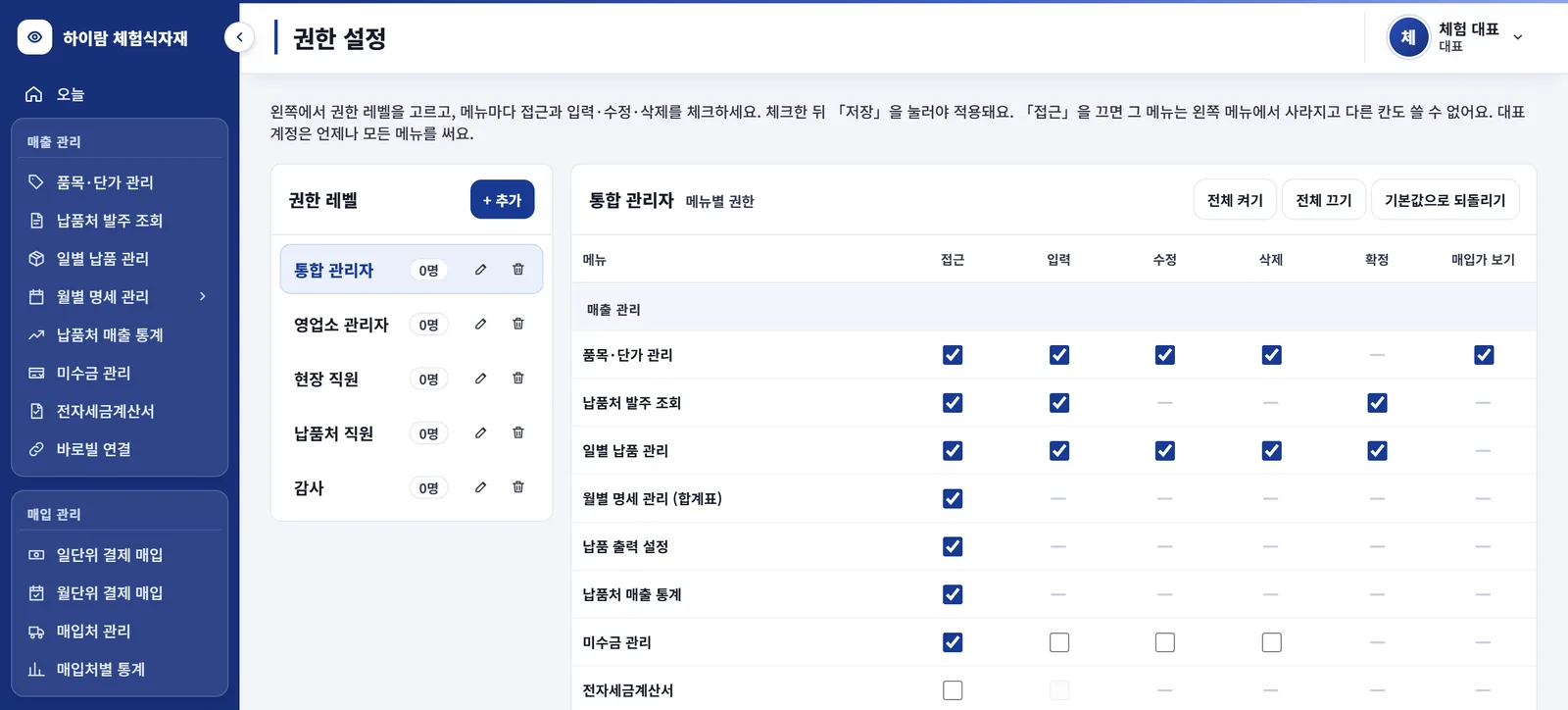Go to 전자세금계산서 in the sidebar
1568x710 pixels.
pyautogui.click(x=120, y=412)
